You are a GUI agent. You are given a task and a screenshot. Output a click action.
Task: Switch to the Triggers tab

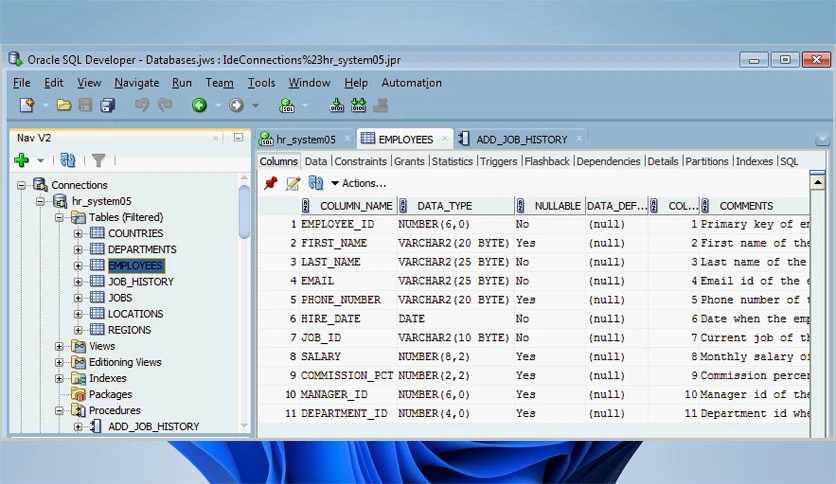[x=499, y=161]
